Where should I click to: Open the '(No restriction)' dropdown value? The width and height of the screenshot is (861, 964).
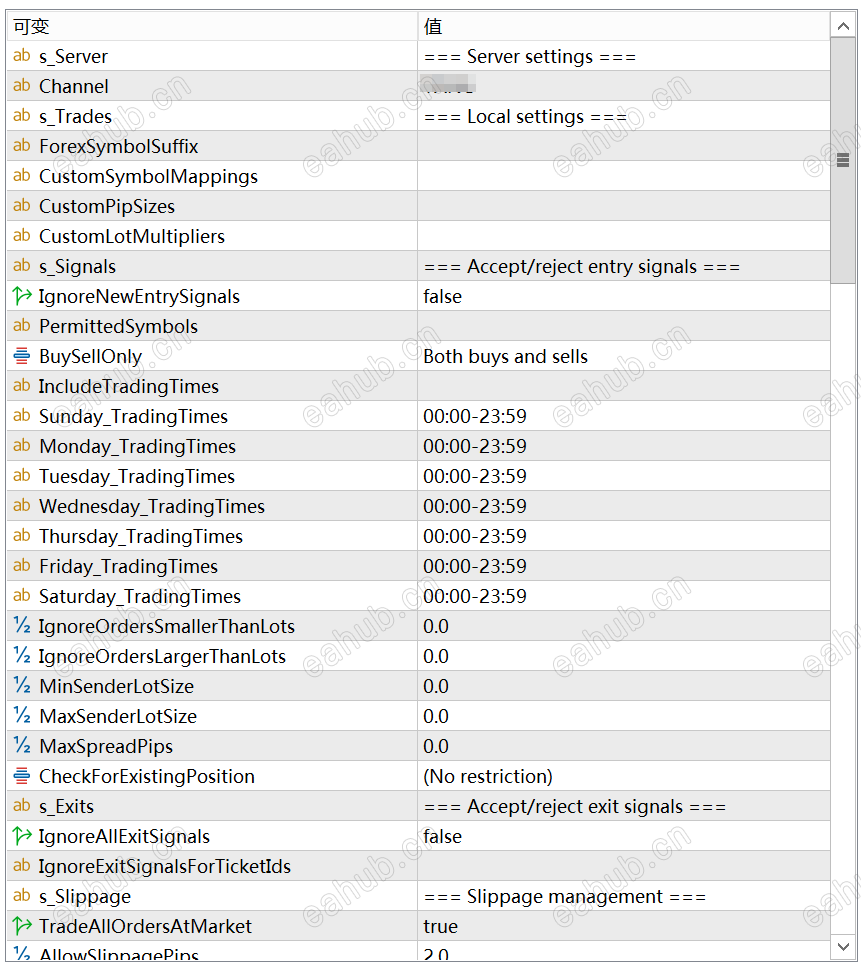pyautogui.click(x=487, y=777)
